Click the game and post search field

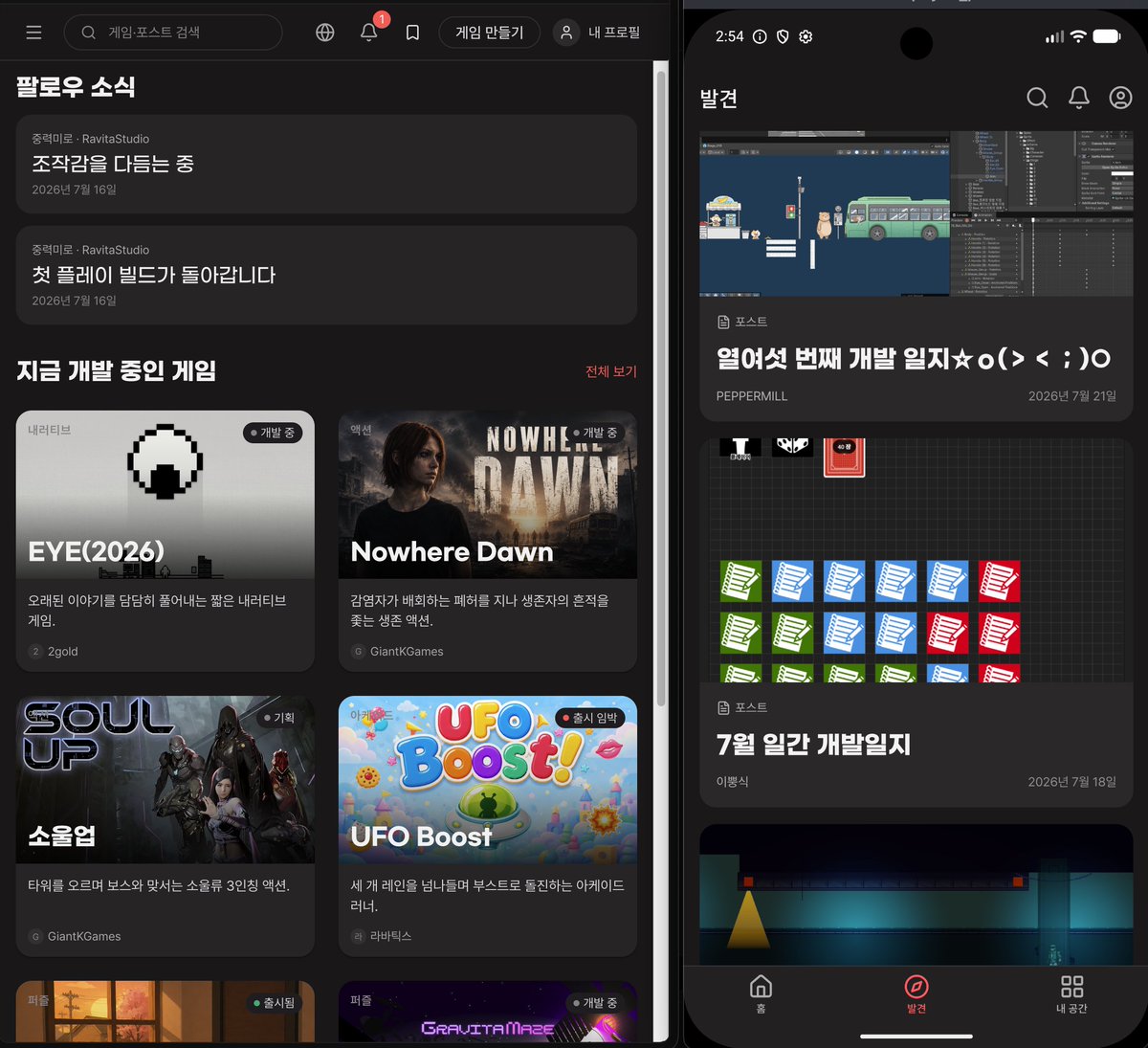pos(173,33)
